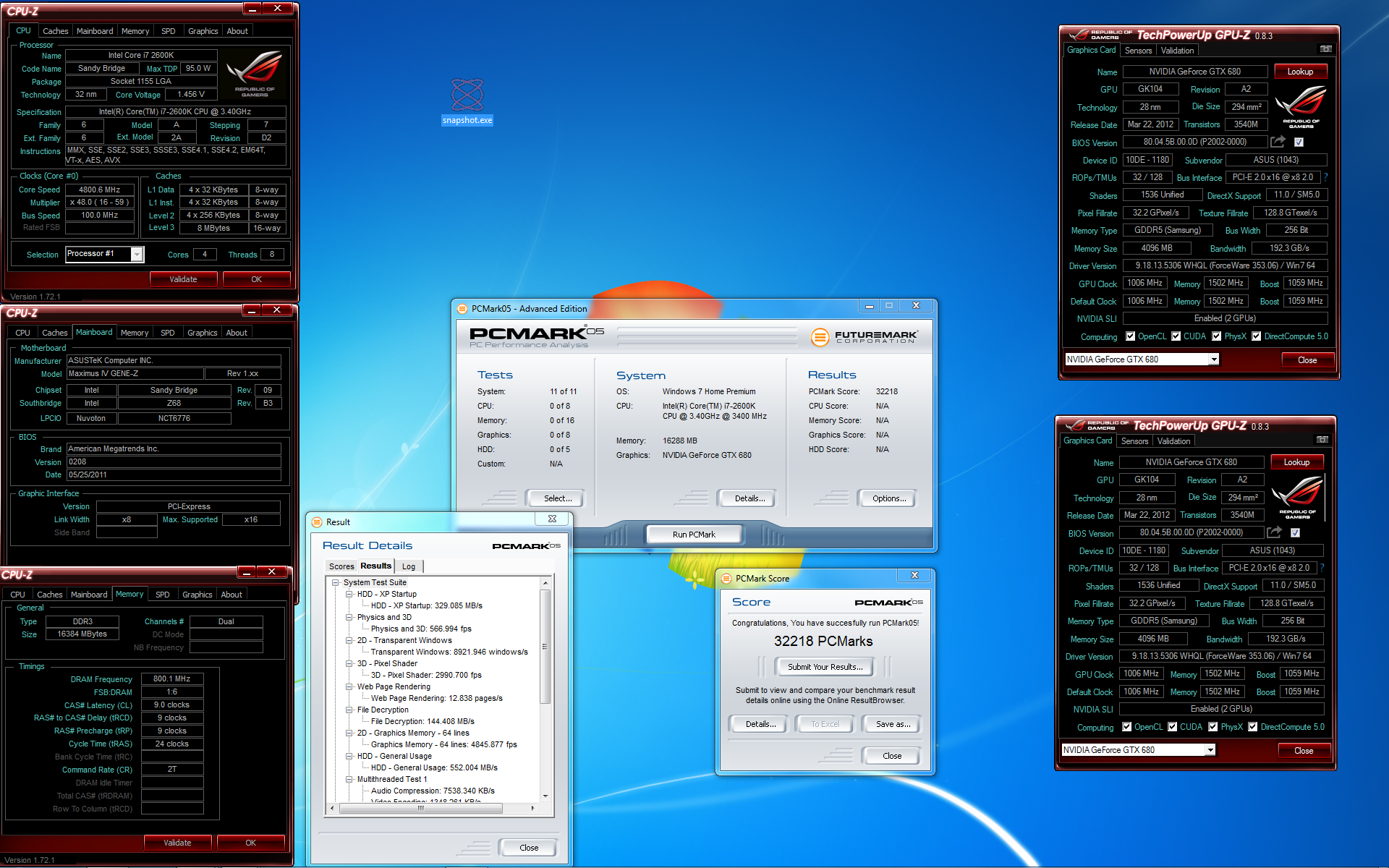This screenshot has height=868, width=1389.
Task: Click the Bus Interface question mark in lower GPU-Z
Action: coord(1322,568)
